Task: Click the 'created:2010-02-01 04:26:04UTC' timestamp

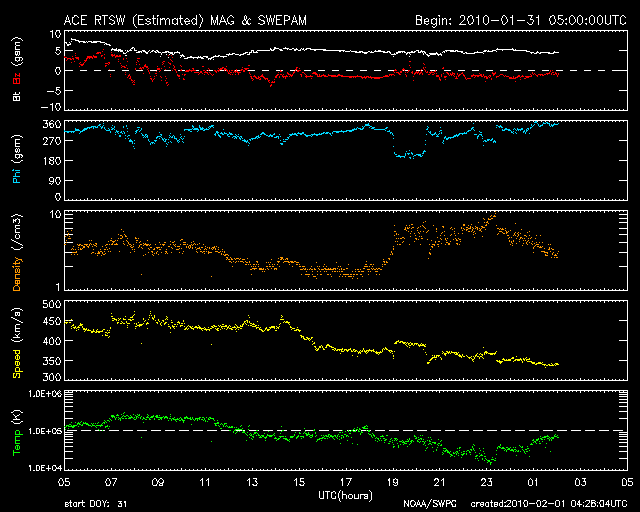Action: (x=549, y=504)
